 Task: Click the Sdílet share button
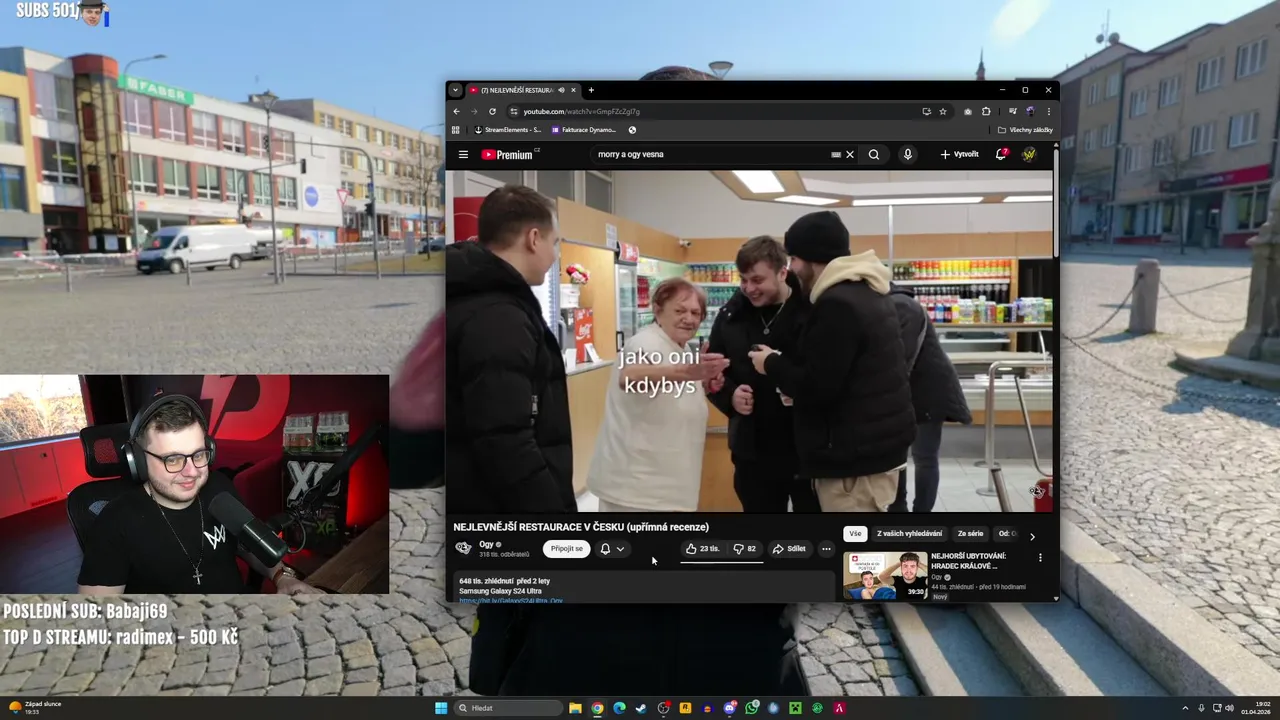point(789,549)
